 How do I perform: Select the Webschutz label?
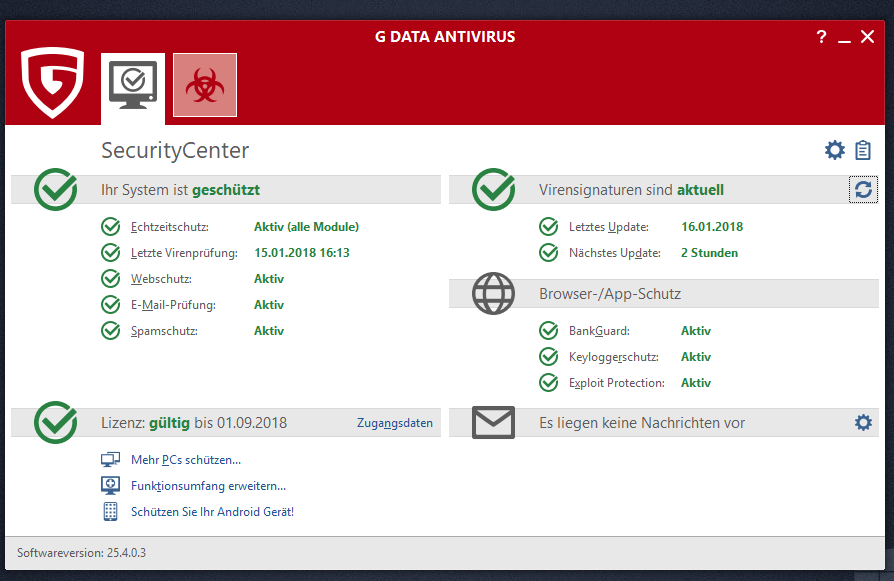(161, 279)
